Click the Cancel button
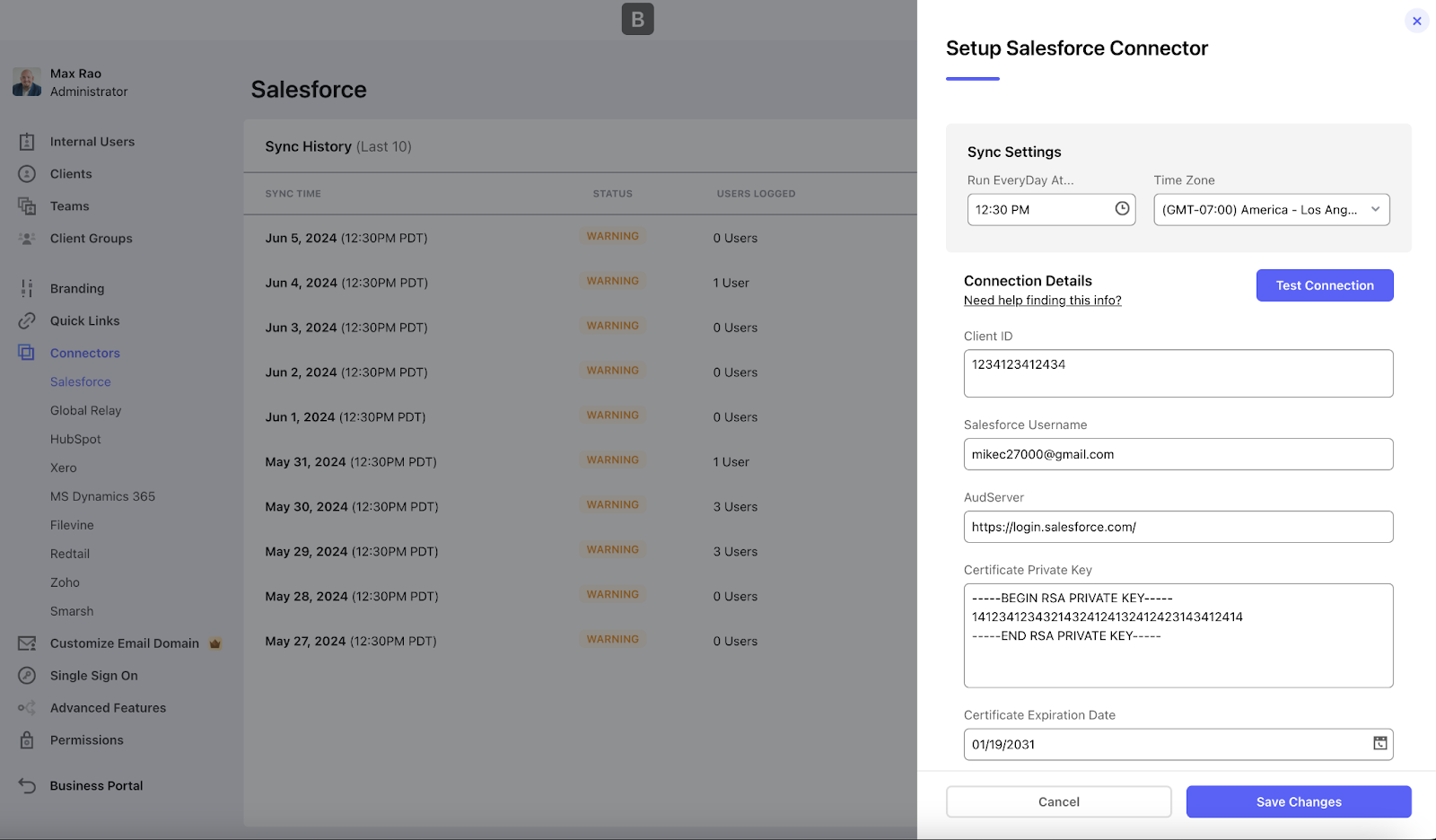Screen dimensions: 1436x840 (1059, 802)
